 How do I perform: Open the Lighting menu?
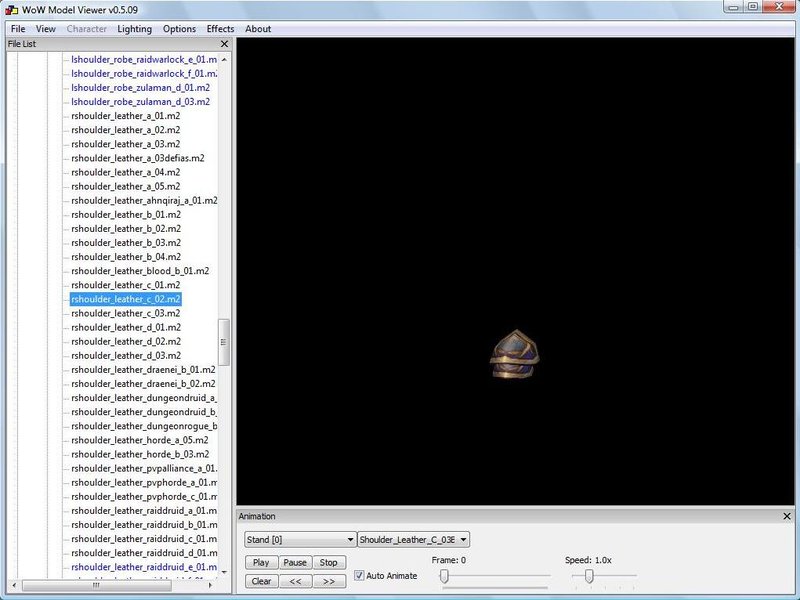pyautogui.click(x=134, y=29)
